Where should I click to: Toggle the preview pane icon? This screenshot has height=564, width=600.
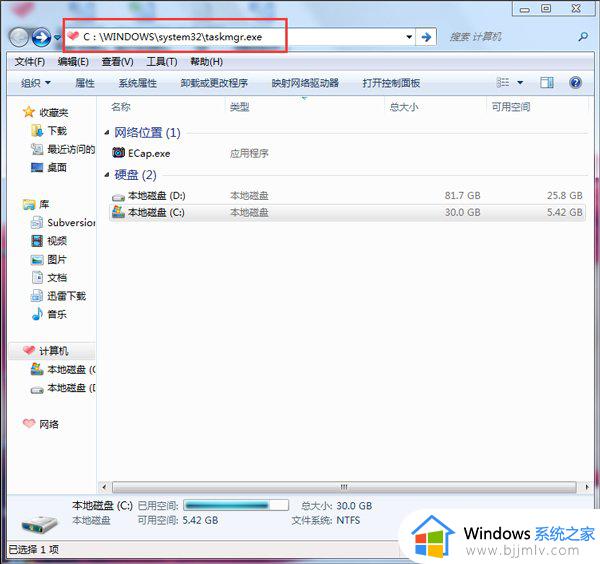click(547, 82)
